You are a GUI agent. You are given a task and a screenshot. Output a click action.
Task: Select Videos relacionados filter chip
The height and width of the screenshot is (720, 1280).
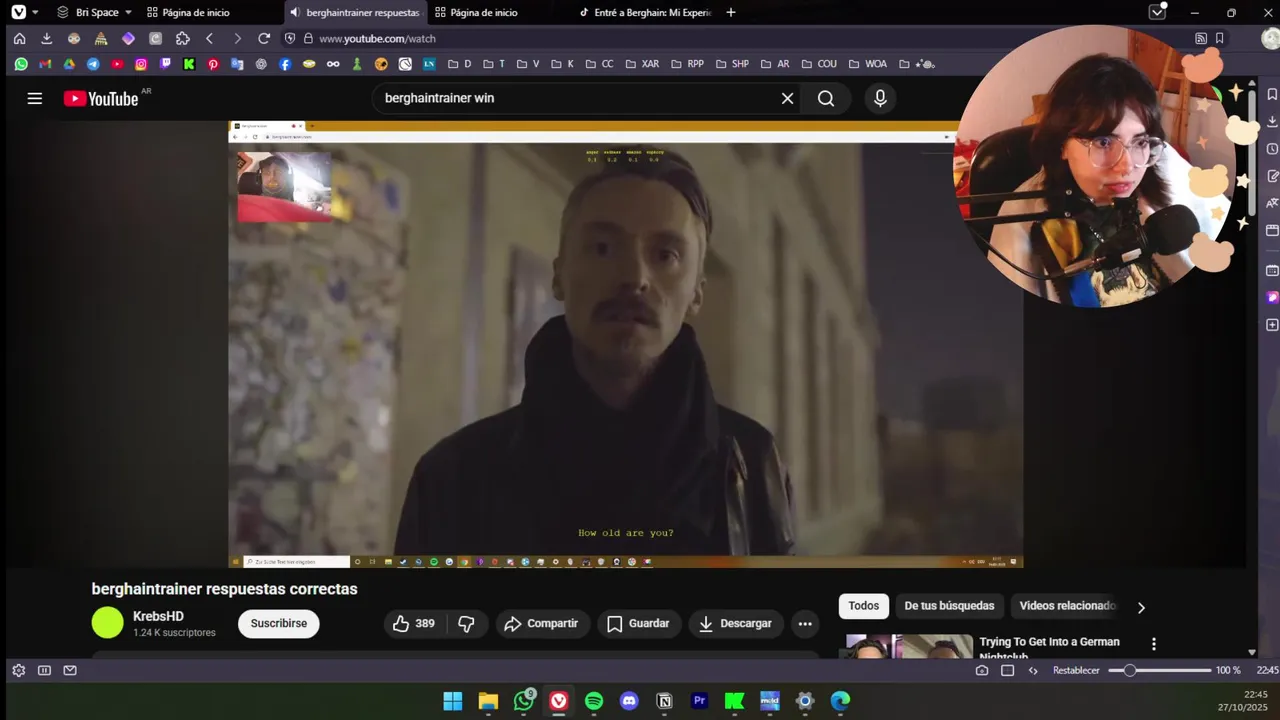(x=1067, y=606)
